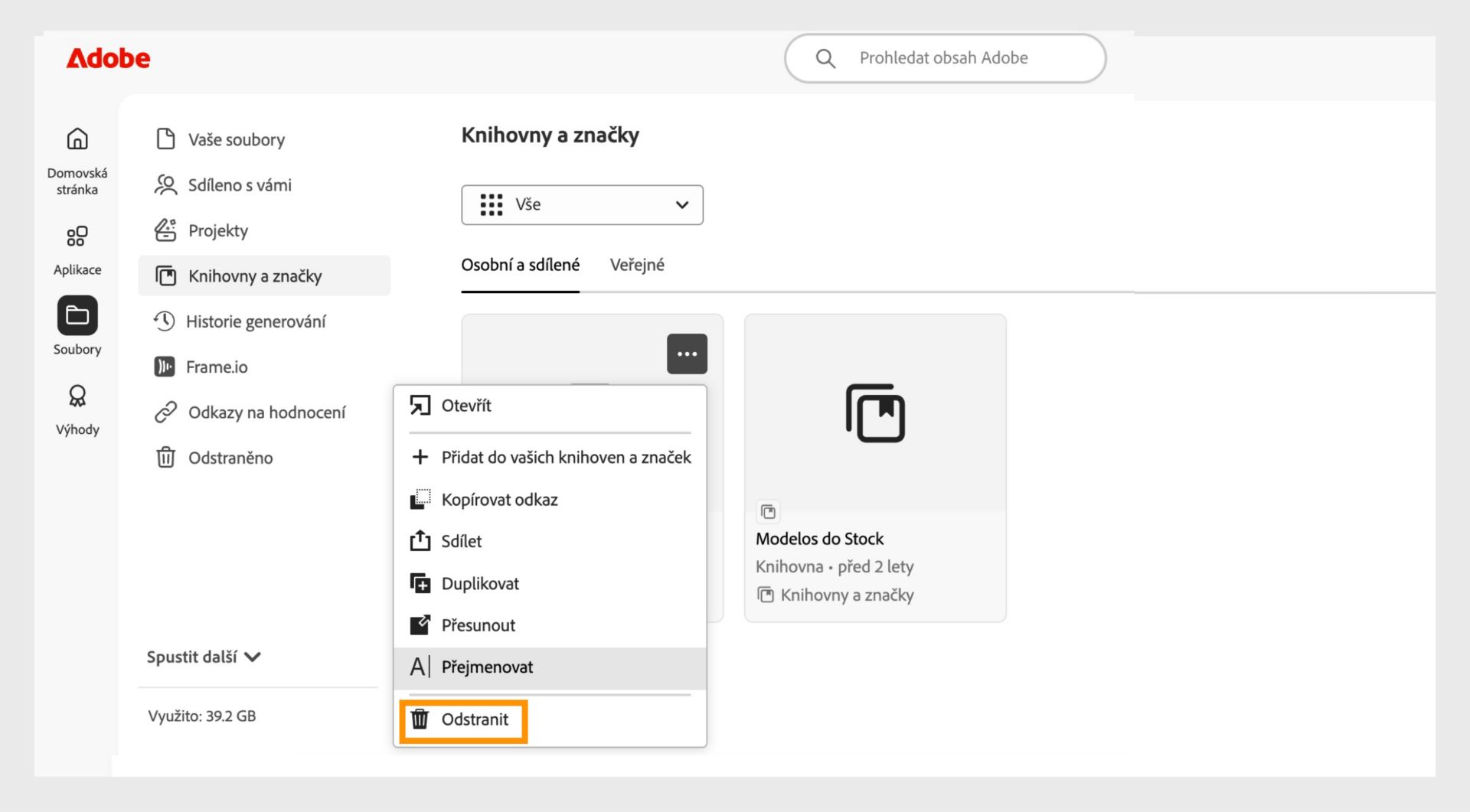Click the search magnifier icon
This screenshot has width=1470, height=812.
(825, 58)
